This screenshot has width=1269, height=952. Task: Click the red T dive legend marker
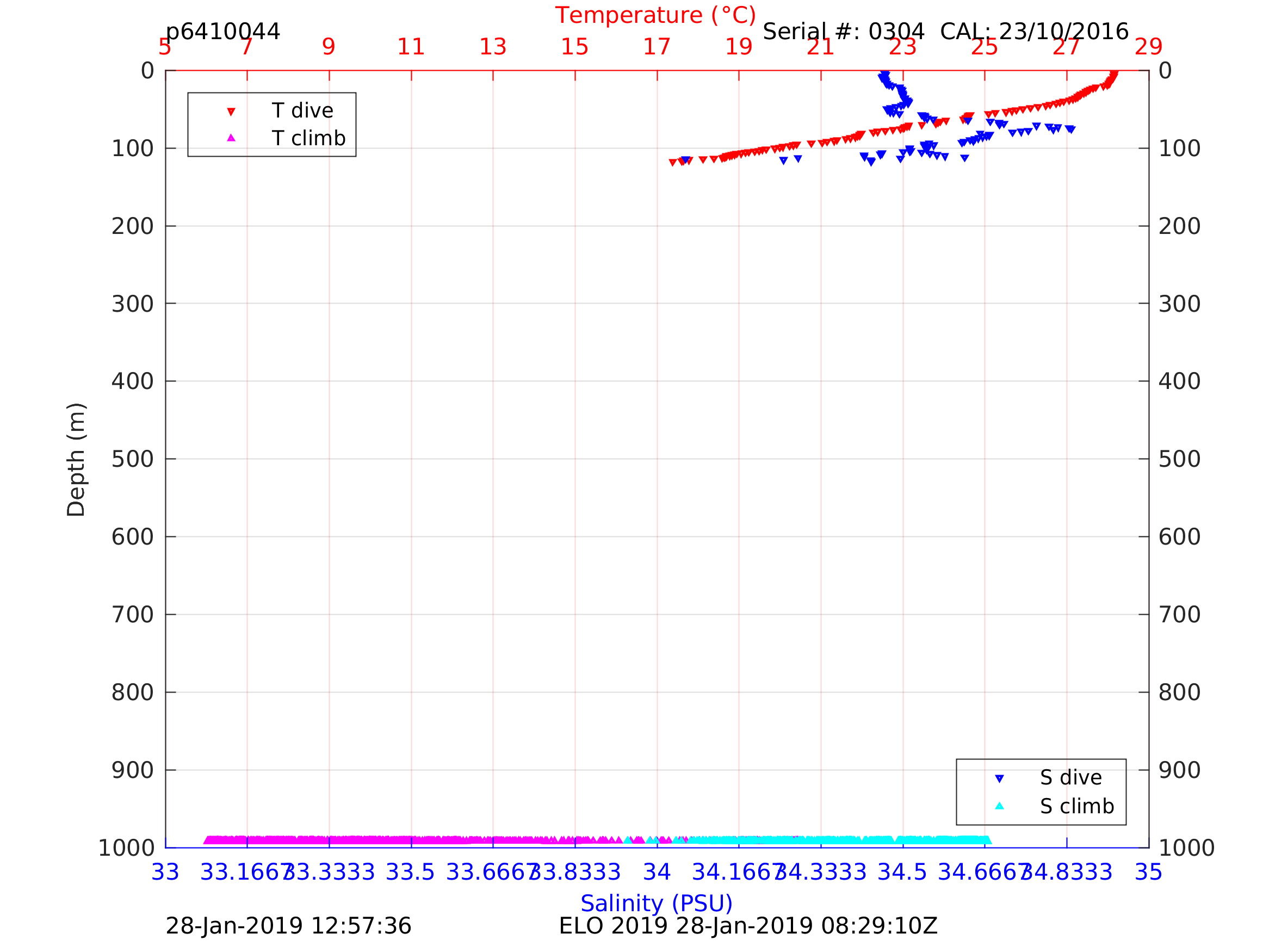pyautogui.click(x=231, y=112)
